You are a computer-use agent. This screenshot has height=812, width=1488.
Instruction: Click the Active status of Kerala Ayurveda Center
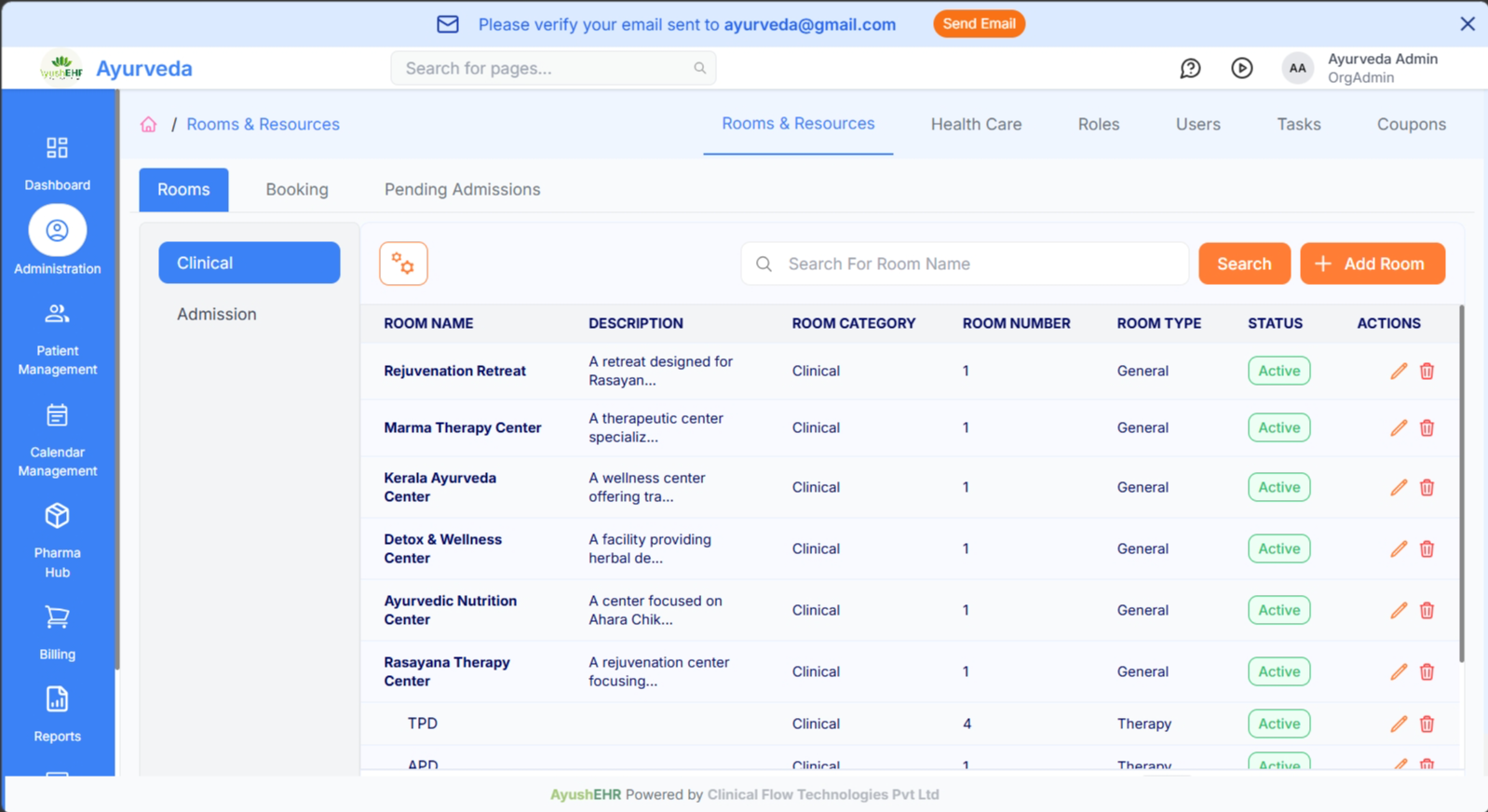(x=1278, y=487)
